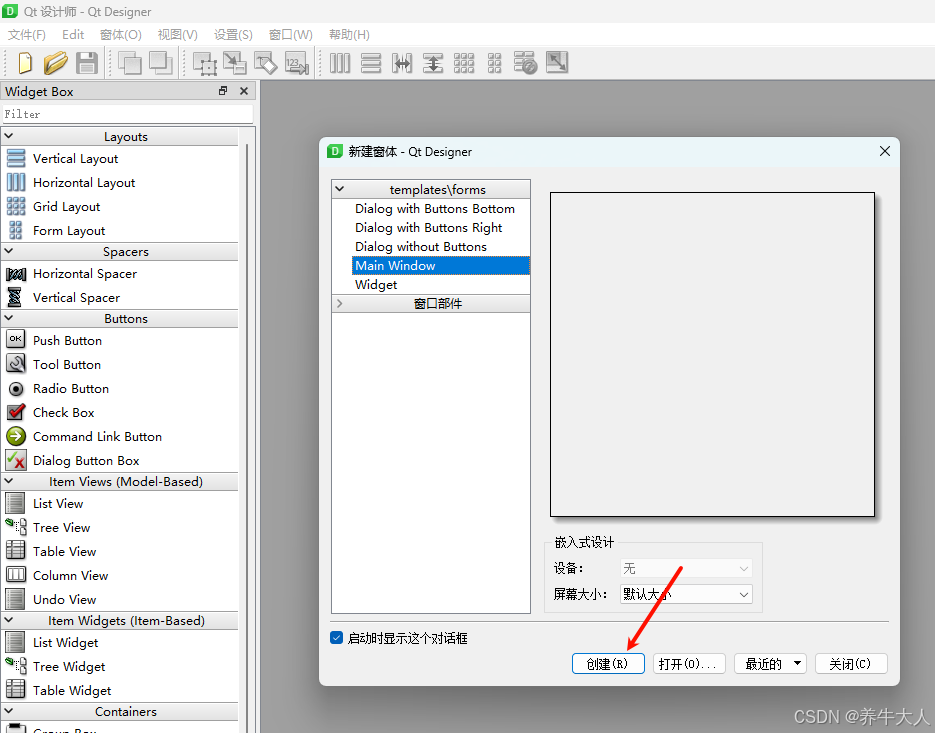This screenshot has width=935, height=733.
Task: Click Lay Out Horizontally in Splitter icon
Action: pos(402,63)
